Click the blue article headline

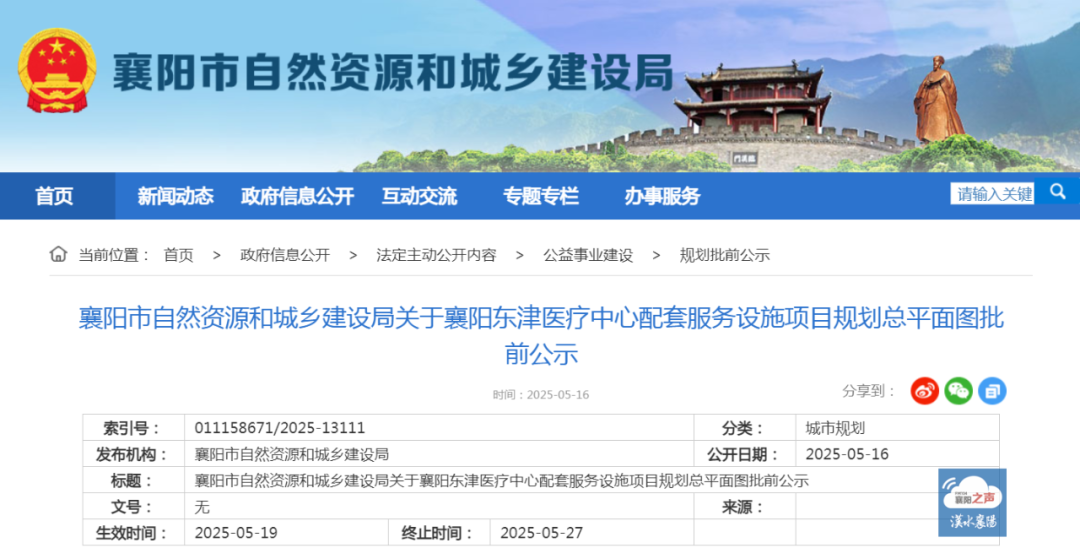[x=541, y=336]
